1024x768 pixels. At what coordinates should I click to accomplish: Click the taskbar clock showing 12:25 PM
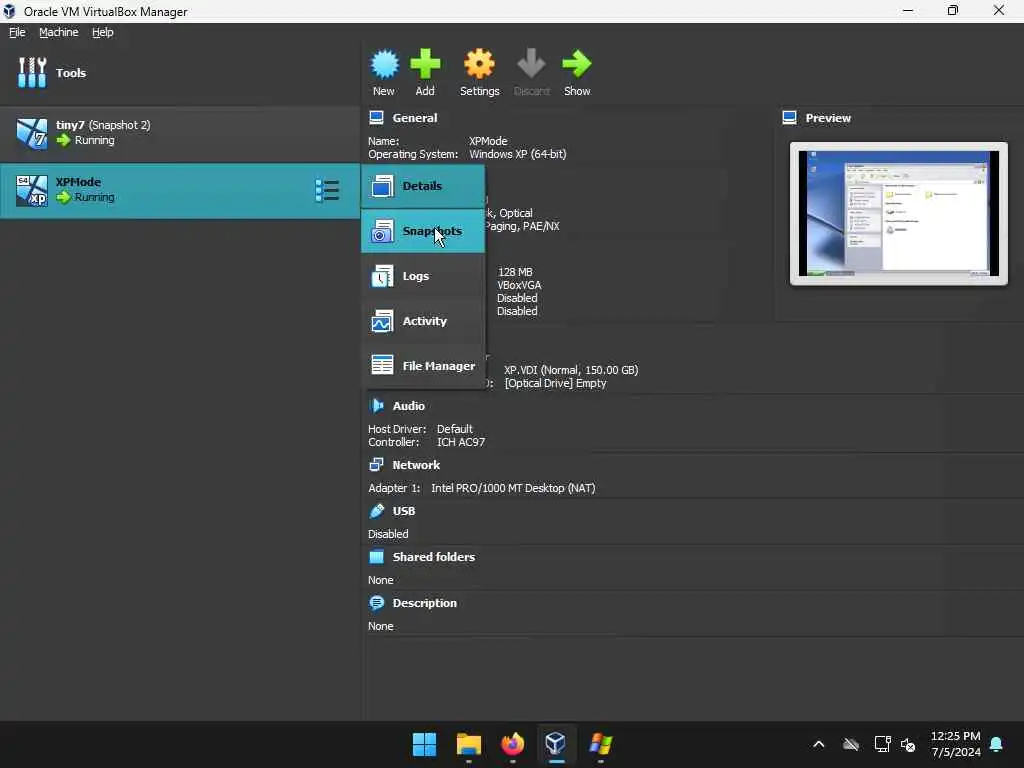point(955,744)
